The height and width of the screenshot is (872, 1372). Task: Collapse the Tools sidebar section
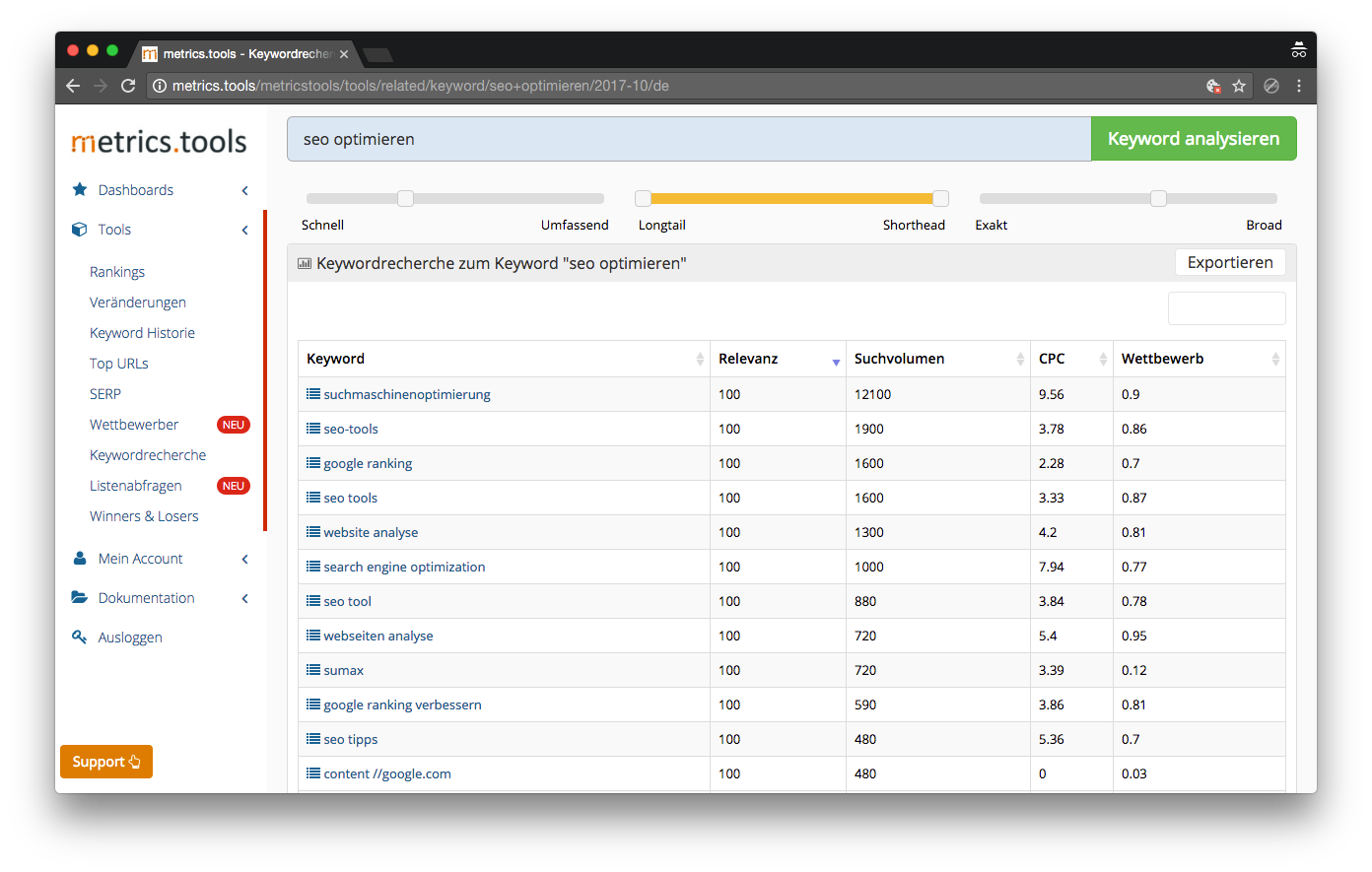tap(244, 230)
